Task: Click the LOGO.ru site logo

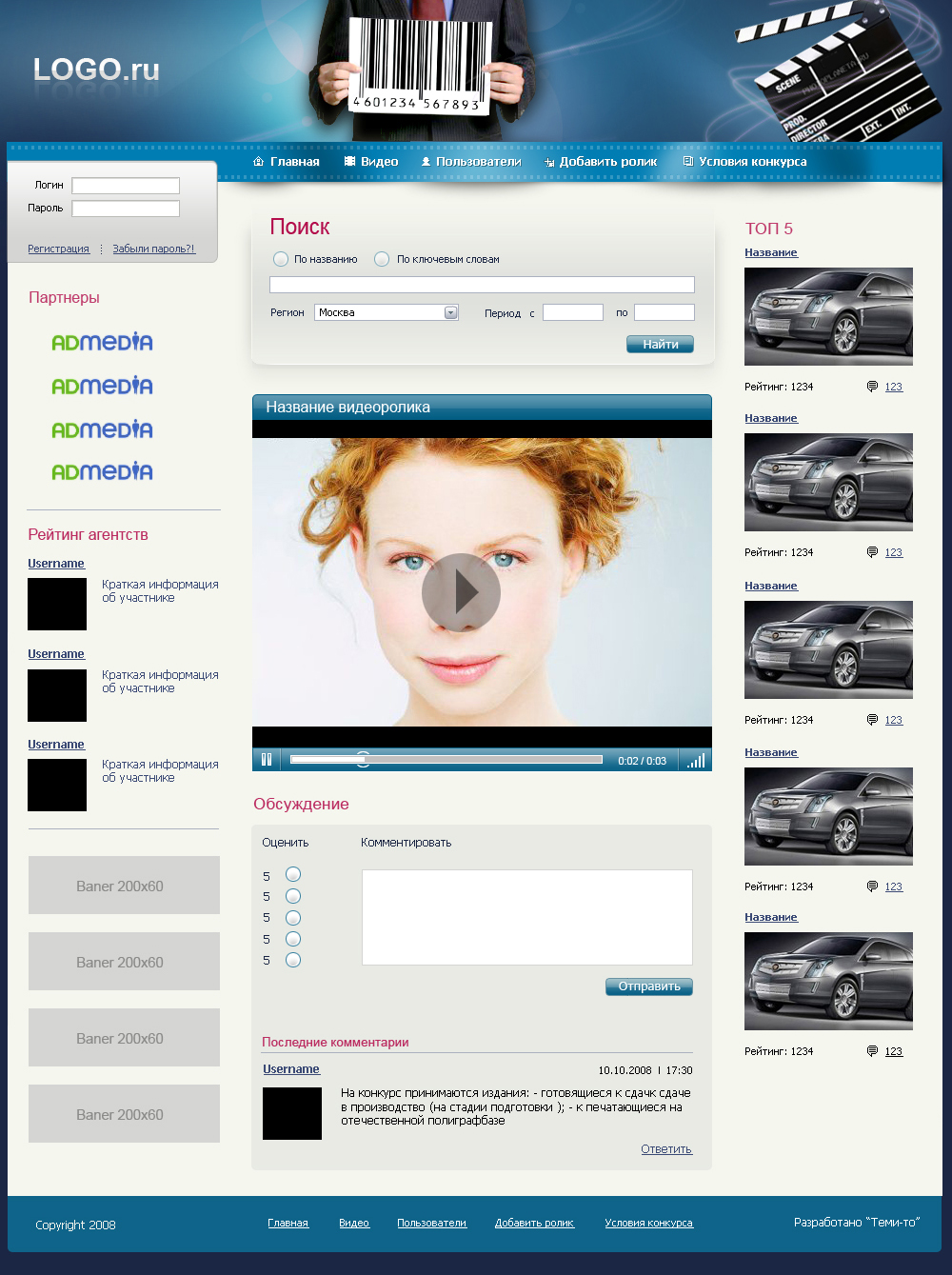Action: click(96, 70)
